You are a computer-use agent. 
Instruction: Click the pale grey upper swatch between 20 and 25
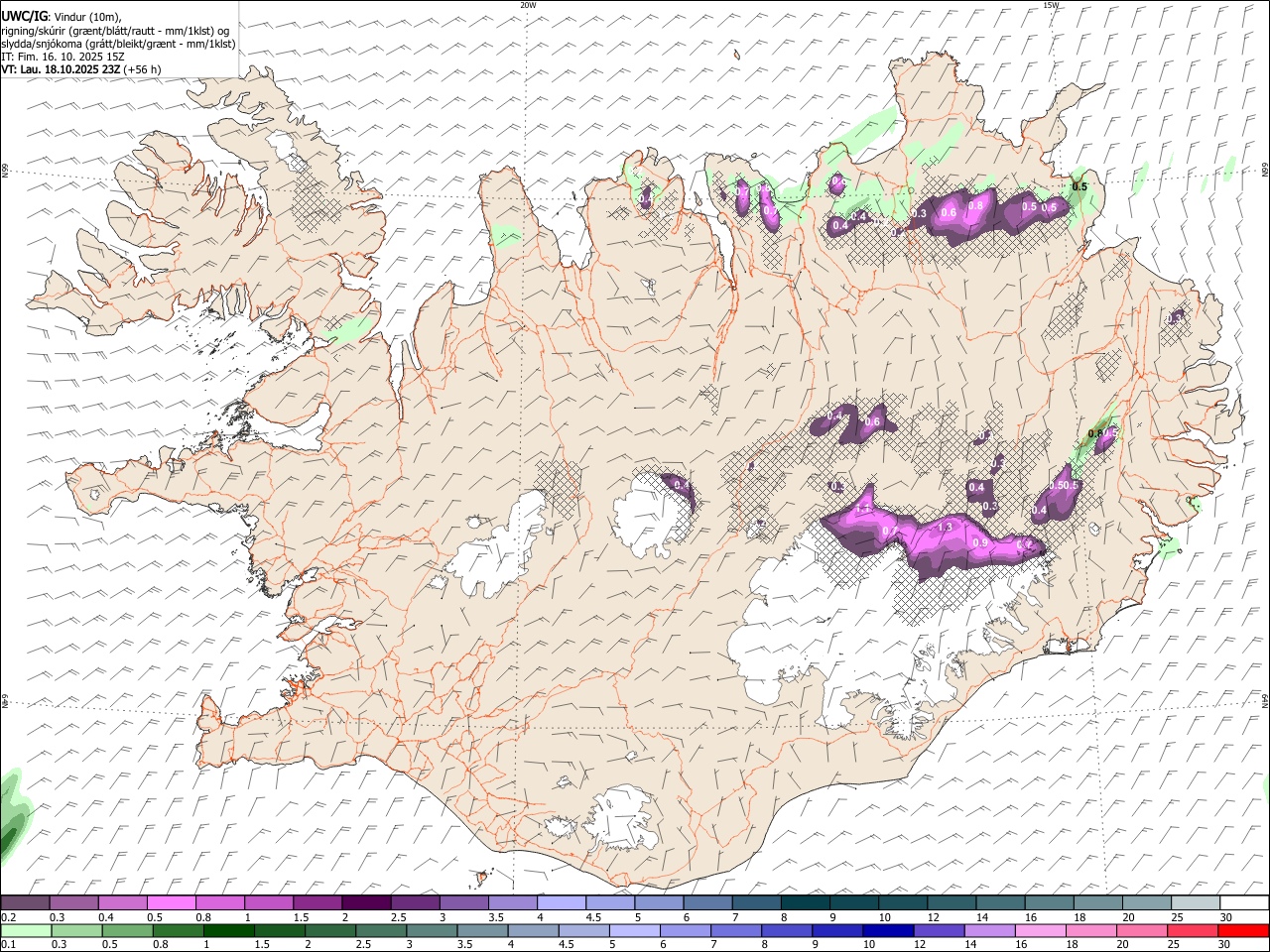pyautogui.click(x=1146, y=902)
